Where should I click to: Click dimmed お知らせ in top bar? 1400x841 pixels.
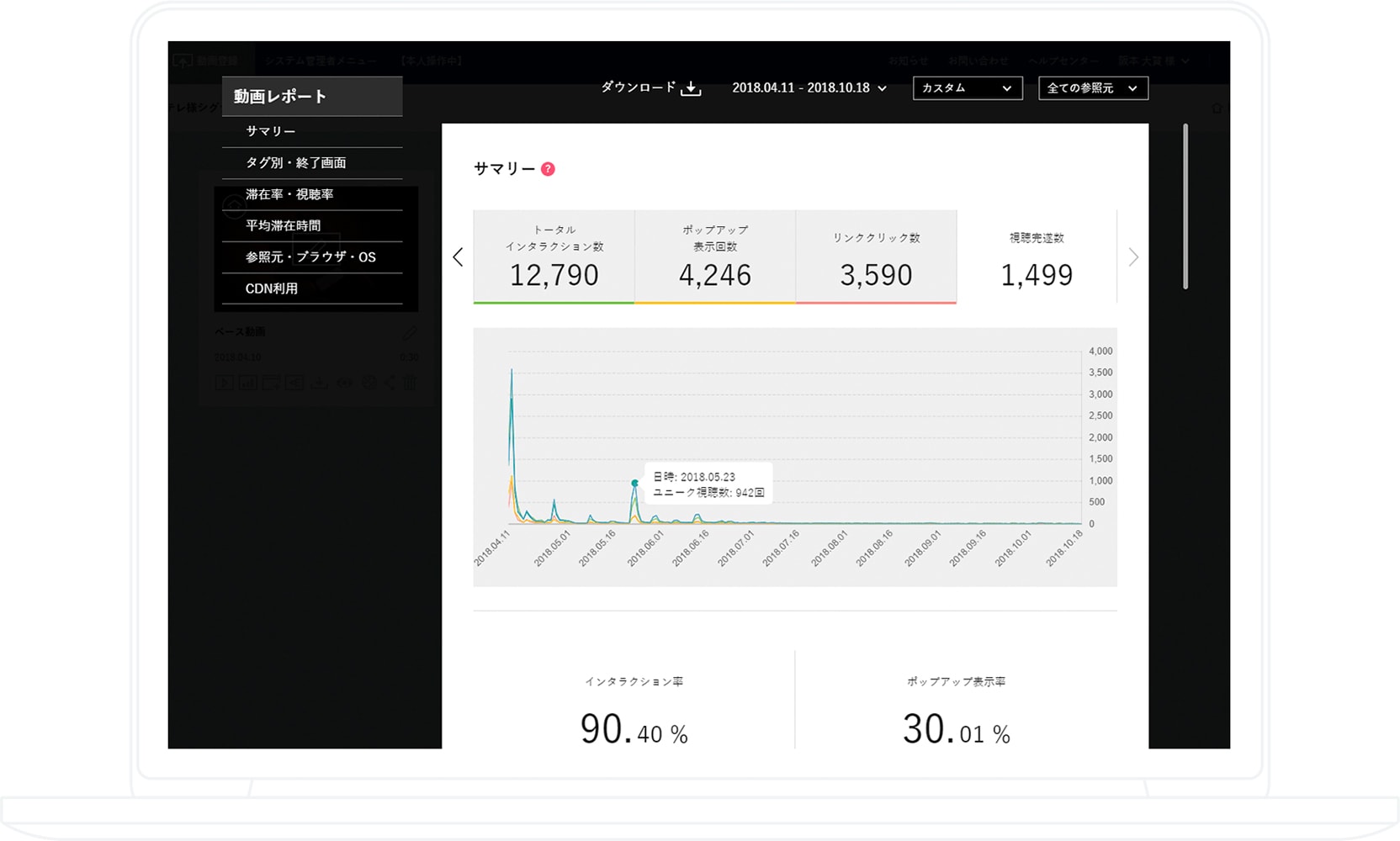pos(909,61)
